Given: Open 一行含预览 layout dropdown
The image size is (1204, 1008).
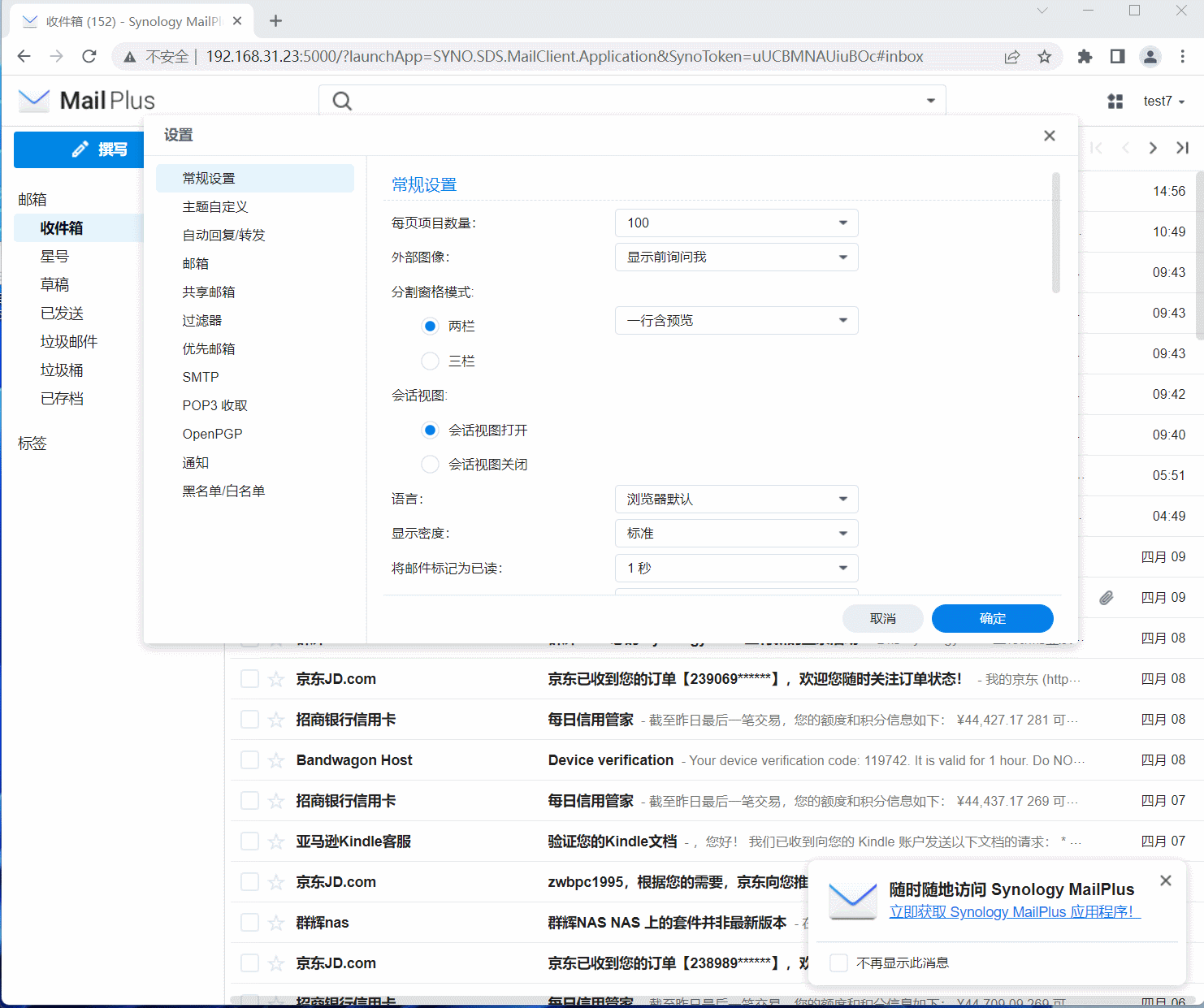Looking at the screenshot, I should (737, 320).
